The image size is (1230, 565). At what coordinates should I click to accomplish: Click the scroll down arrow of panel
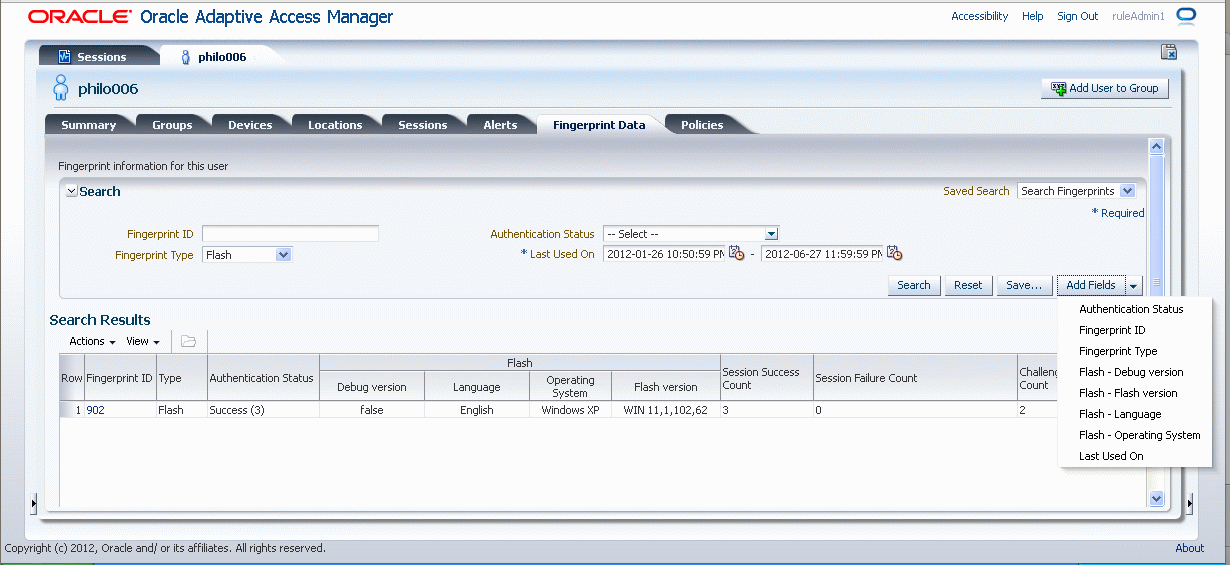[x=1156, y=497]
